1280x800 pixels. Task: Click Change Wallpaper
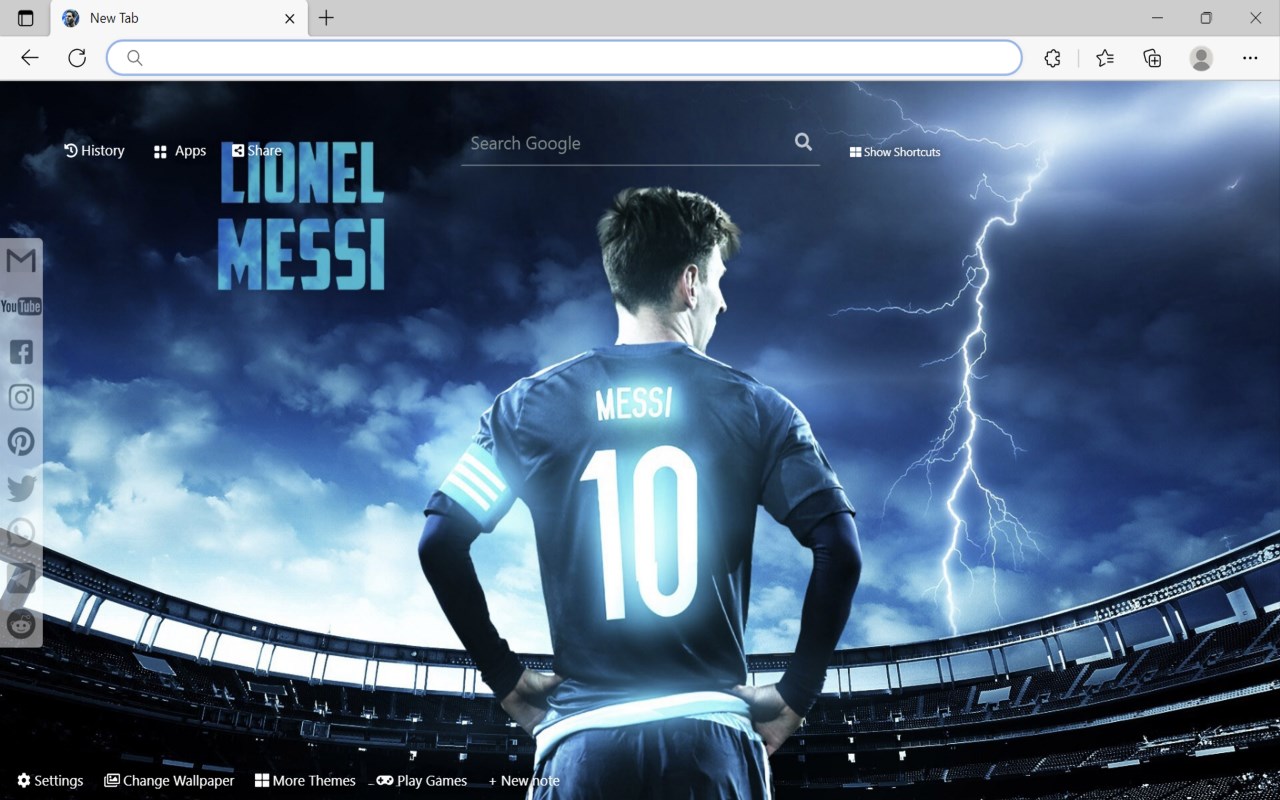click(169, 781)
